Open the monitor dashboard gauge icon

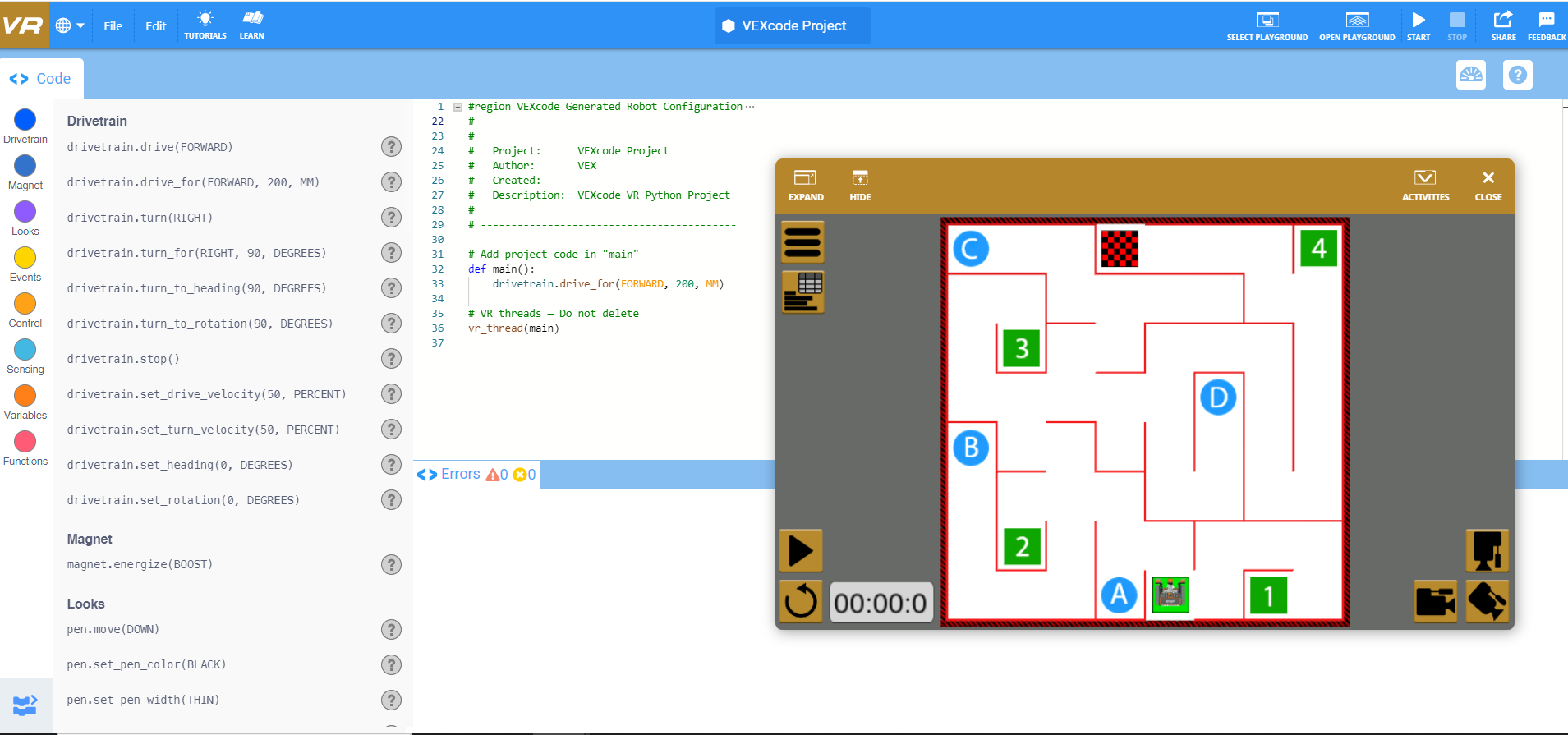1470,76
